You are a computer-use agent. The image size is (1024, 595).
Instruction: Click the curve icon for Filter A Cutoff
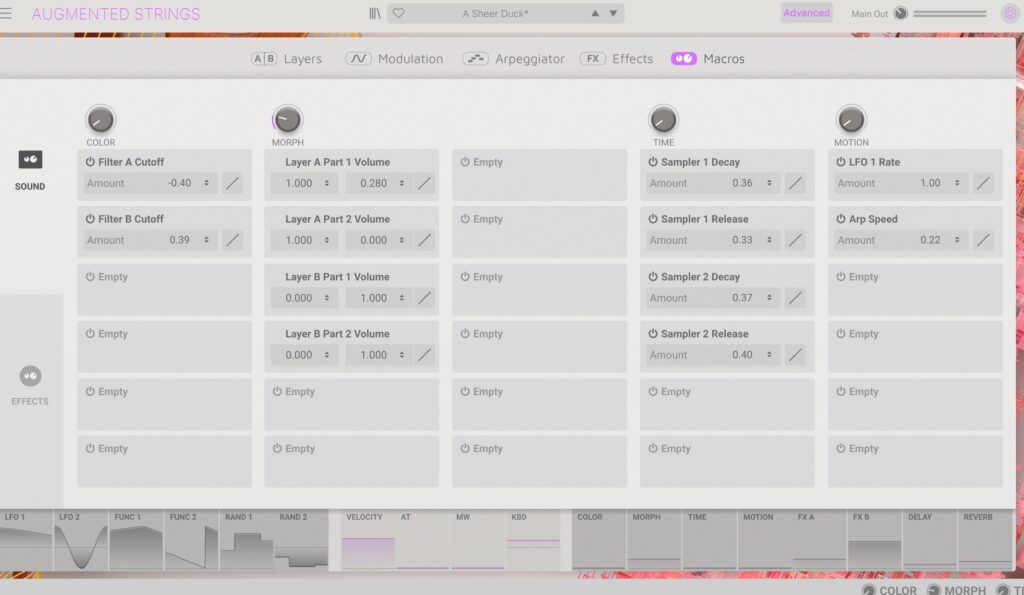232,183
